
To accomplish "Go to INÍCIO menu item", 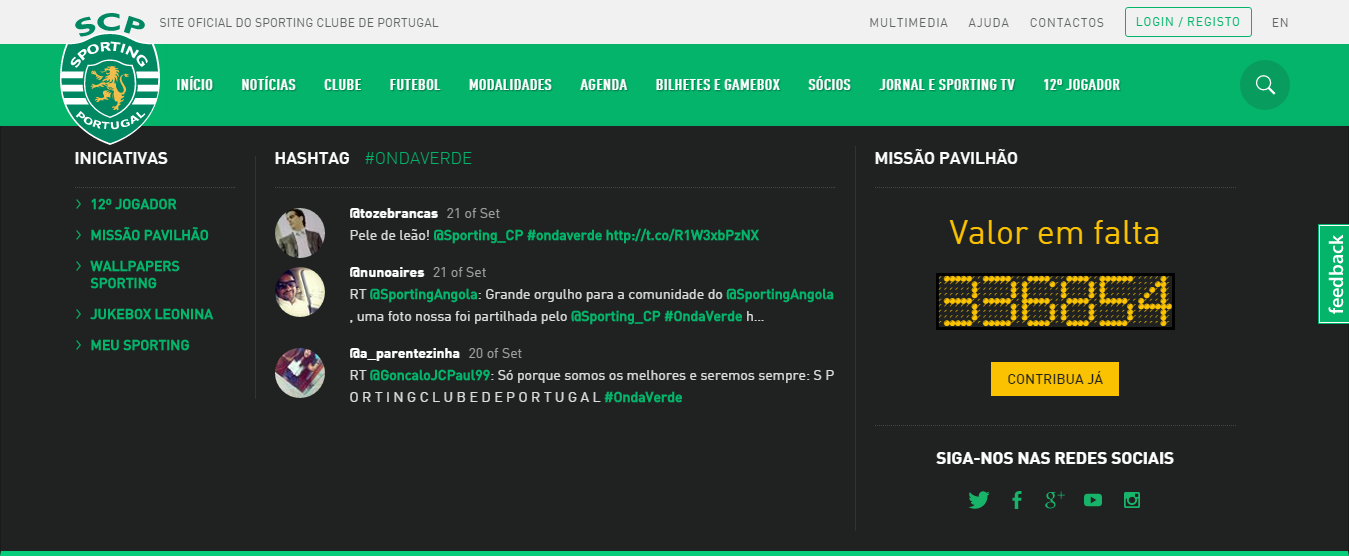I will tap(195, 85).
